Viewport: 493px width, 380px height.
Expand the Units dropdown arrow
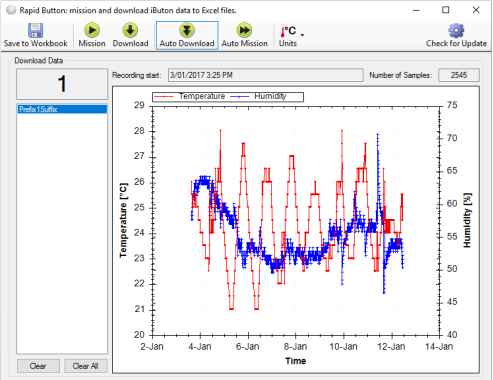click(302, 35)
